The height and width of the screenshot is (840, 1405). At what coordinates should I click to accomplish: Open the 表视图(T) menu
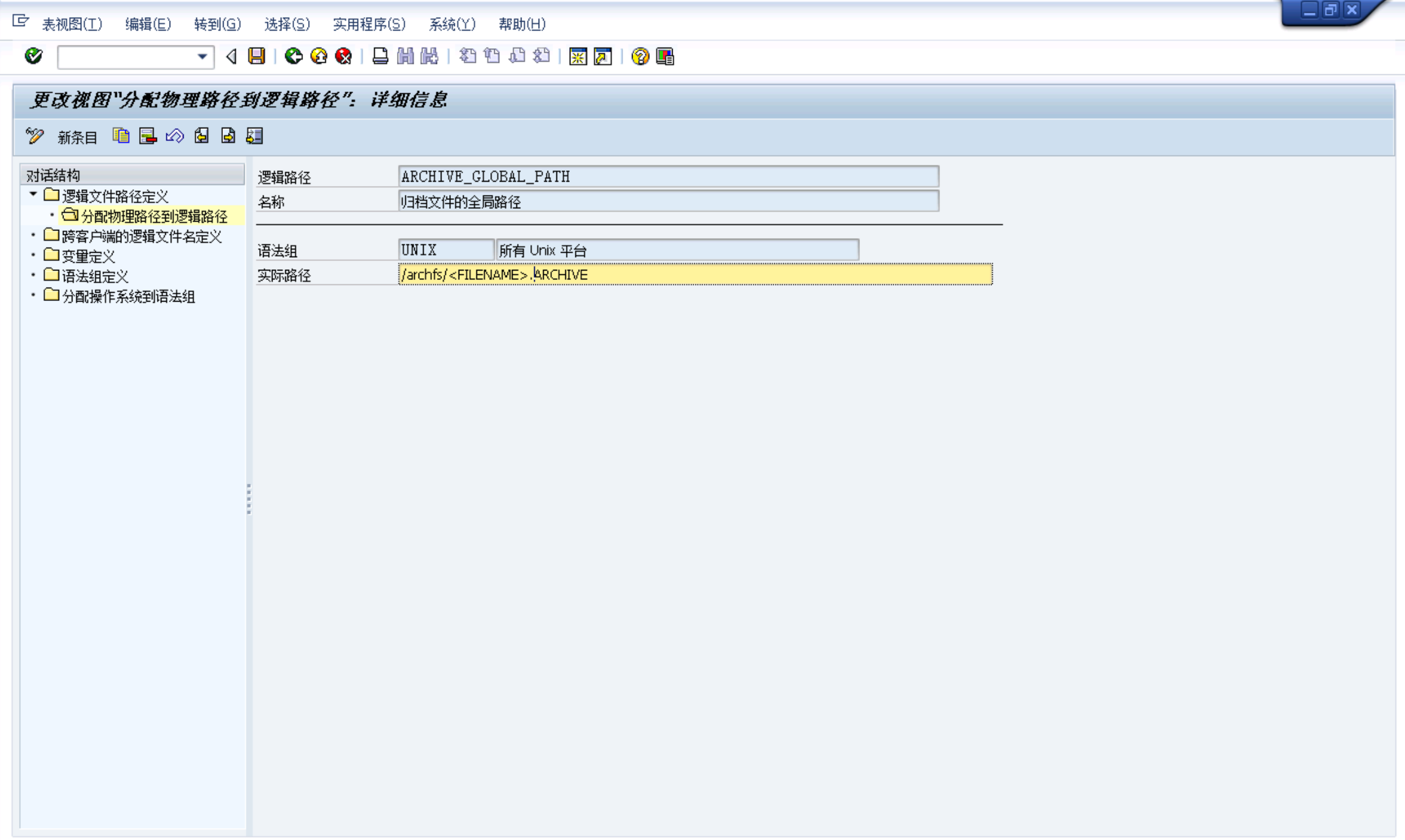point(72,24)
